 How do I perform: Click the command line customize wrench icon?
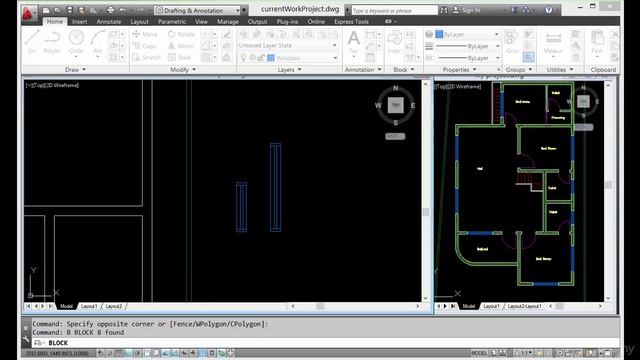coord(26,340)
